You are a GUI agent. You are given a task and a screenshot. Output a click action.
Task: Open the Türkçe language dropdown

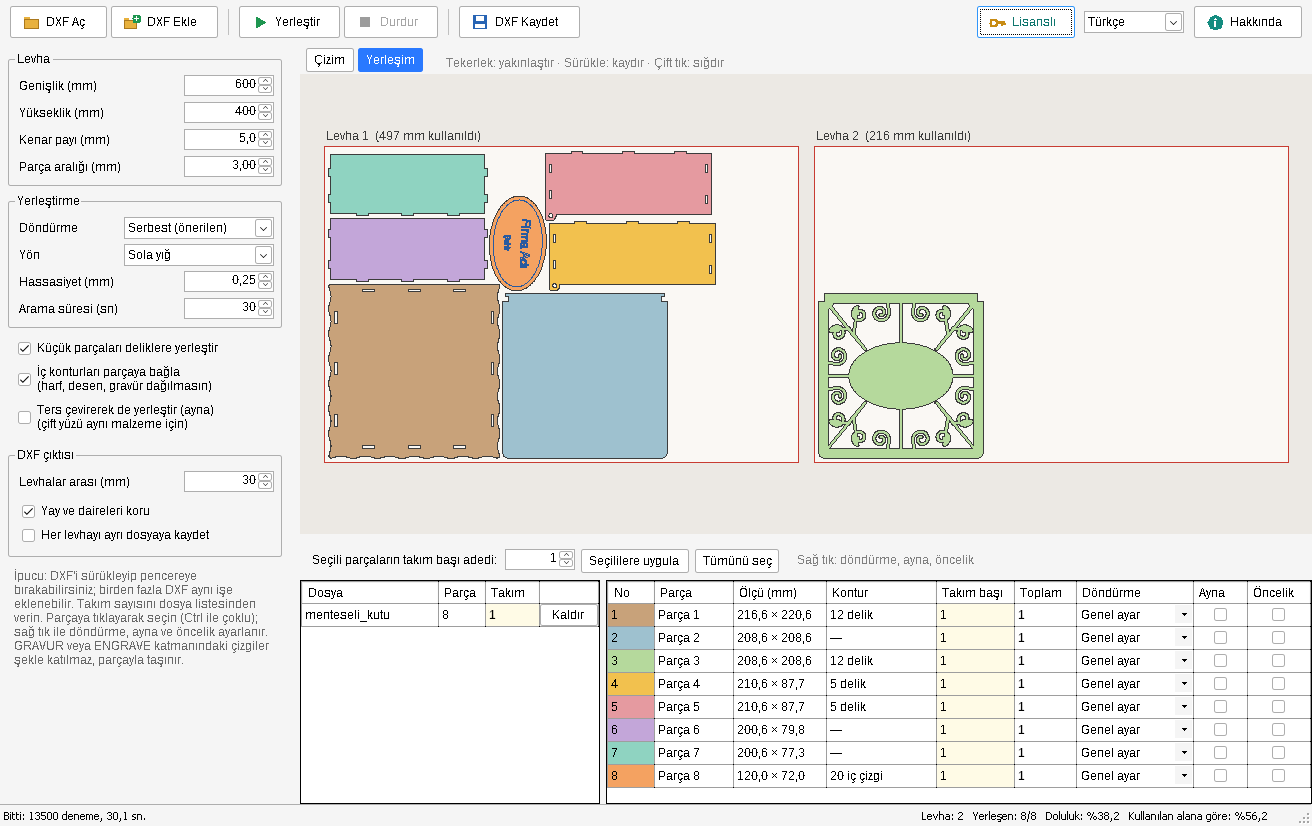(x=1134, y=22)
